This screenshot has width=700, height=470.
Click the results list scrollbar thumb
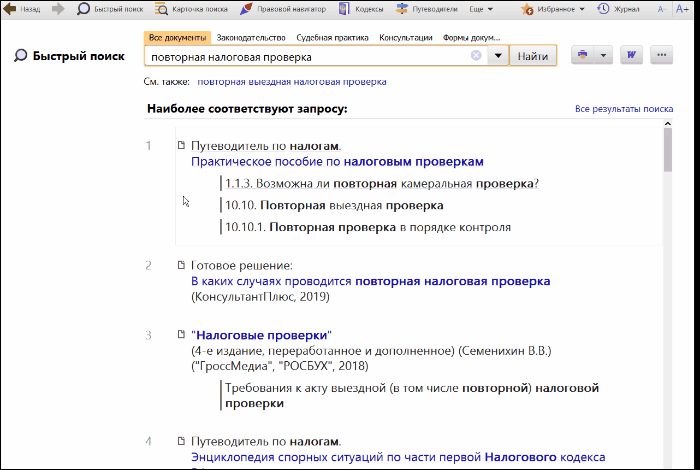click(668, 150)
